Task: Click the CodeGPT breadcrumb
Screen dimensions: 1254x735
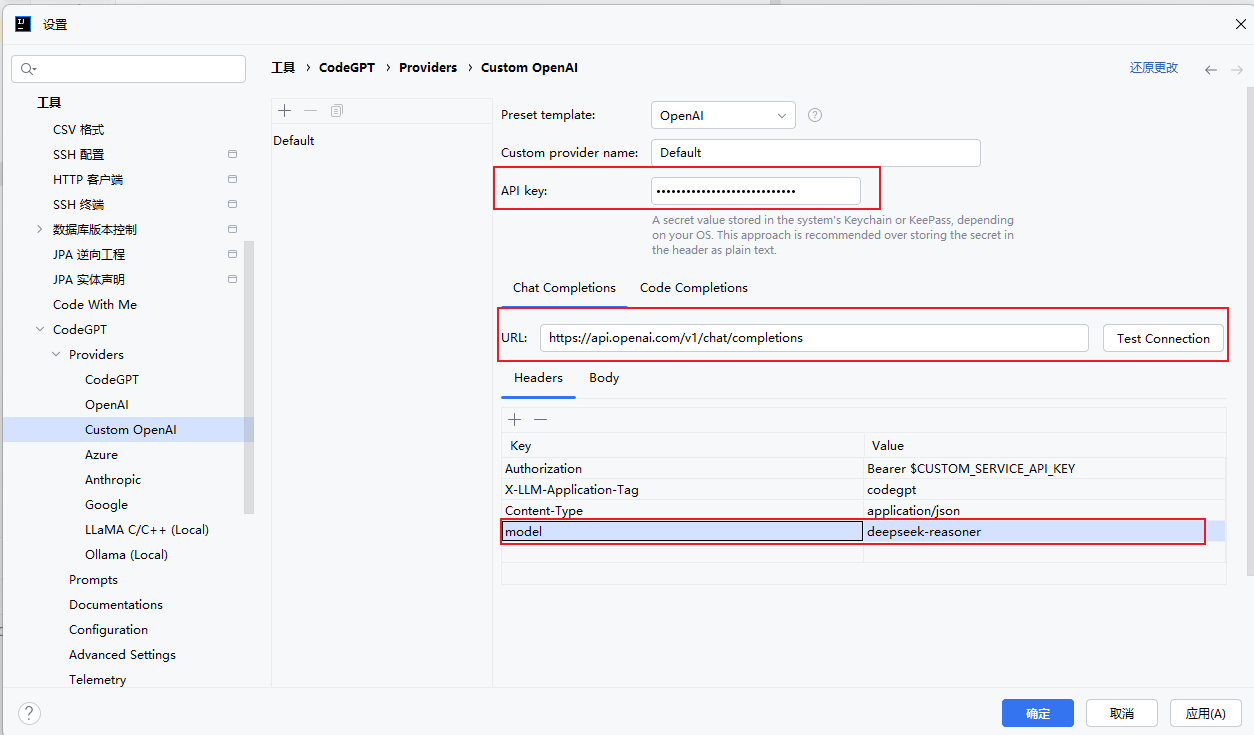Action: [x=347, y=68]
